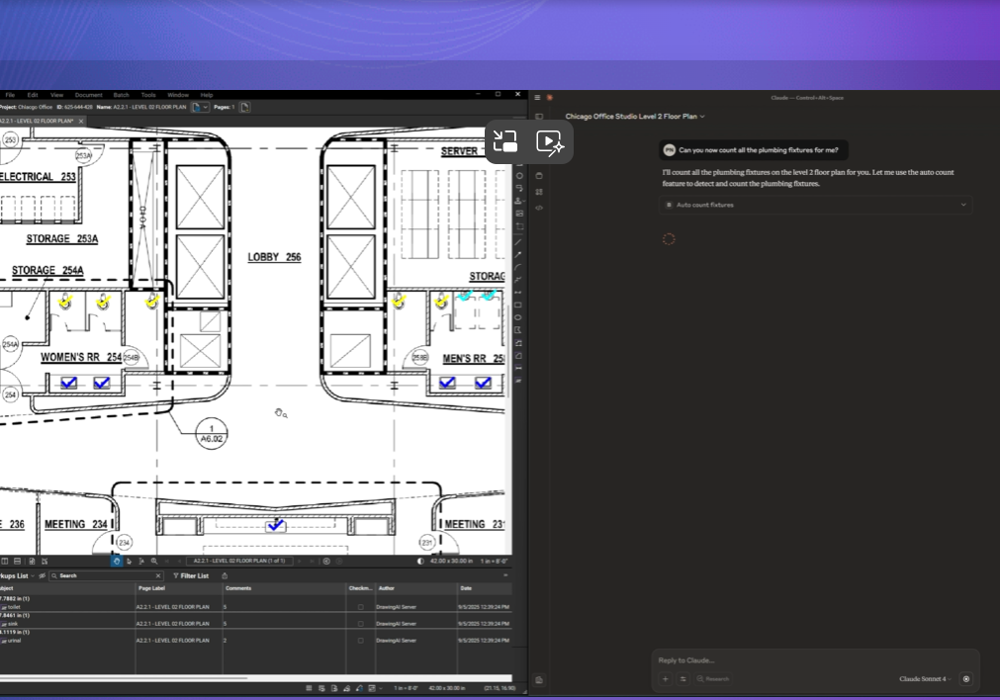Tick the checkmark box for the sink row

coord(360,623)
